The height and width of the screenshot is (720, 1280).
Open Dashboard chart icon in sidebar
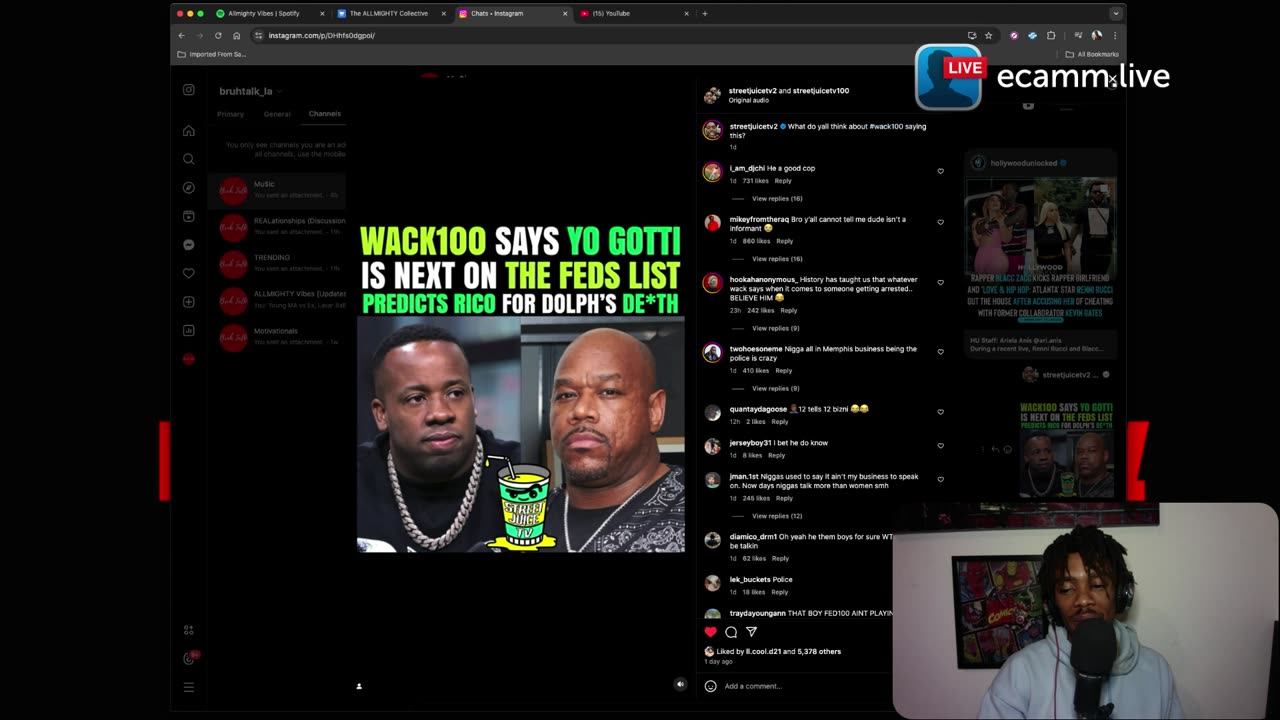(188, 330)
